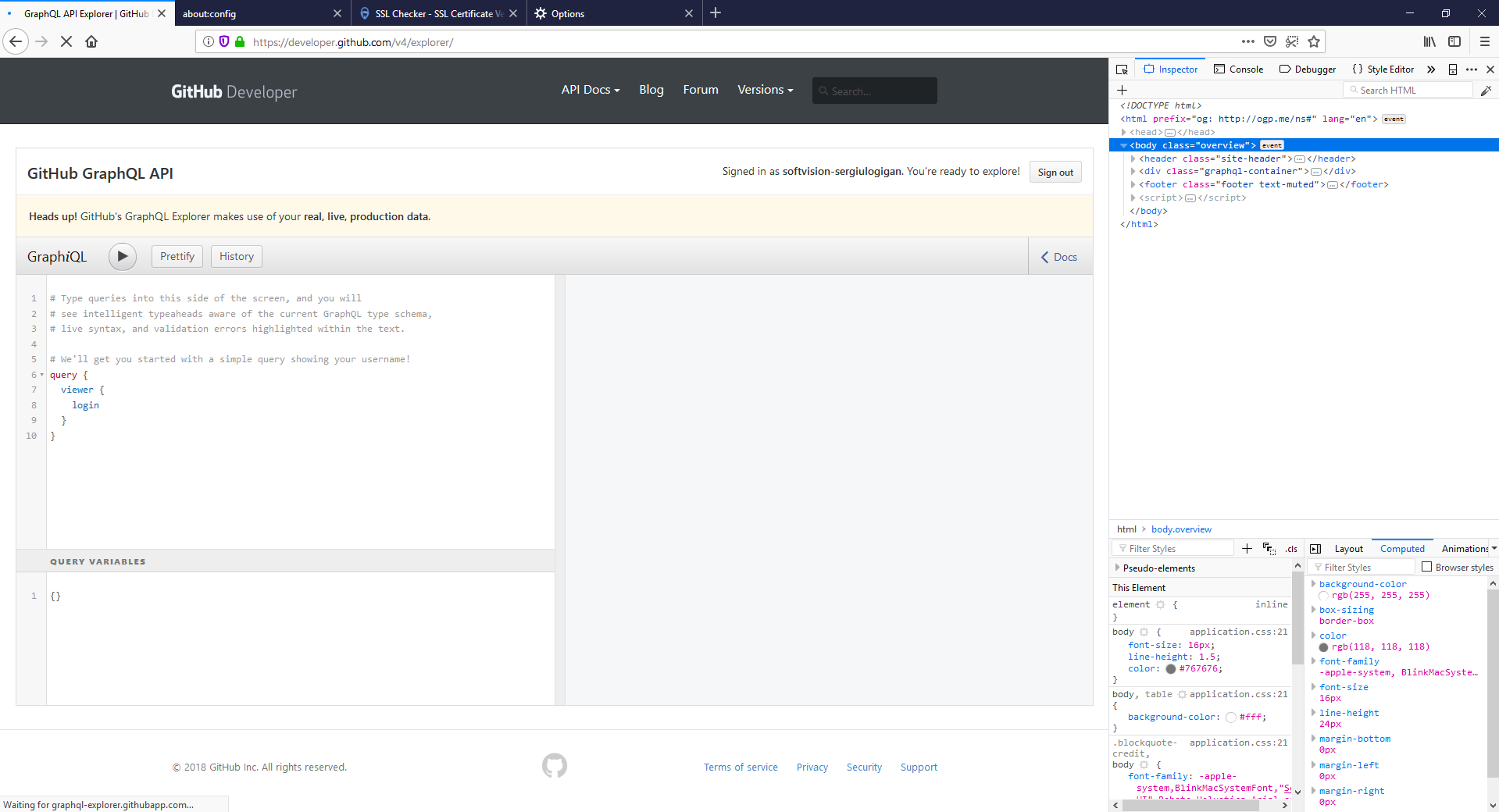Image resolution: width=1499 pixels, height=812 pixels.
Task: Click the Sign out button
Action: (x=1055, y=172)
